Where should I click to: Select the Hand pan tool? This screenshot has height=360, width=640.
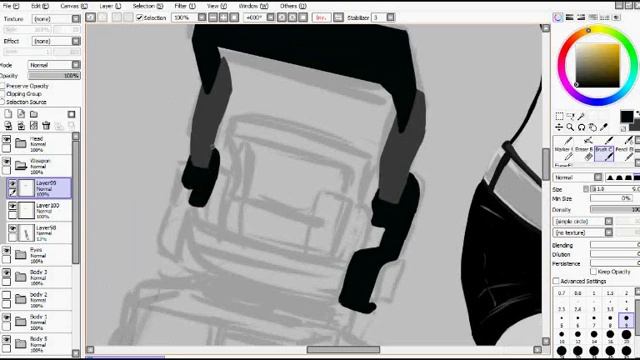pos(592,127)
